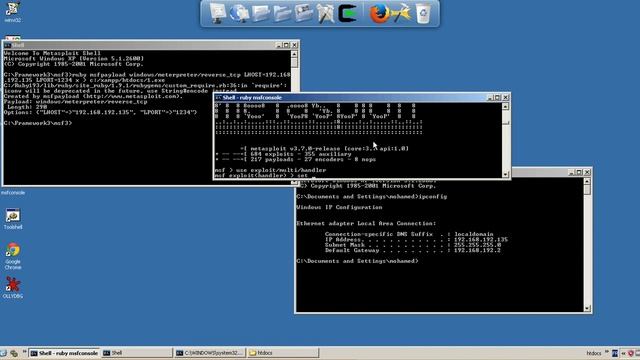Minimize the msfconsole window
Viewport: 640px width, 360px height.
[x=490, y=98]
